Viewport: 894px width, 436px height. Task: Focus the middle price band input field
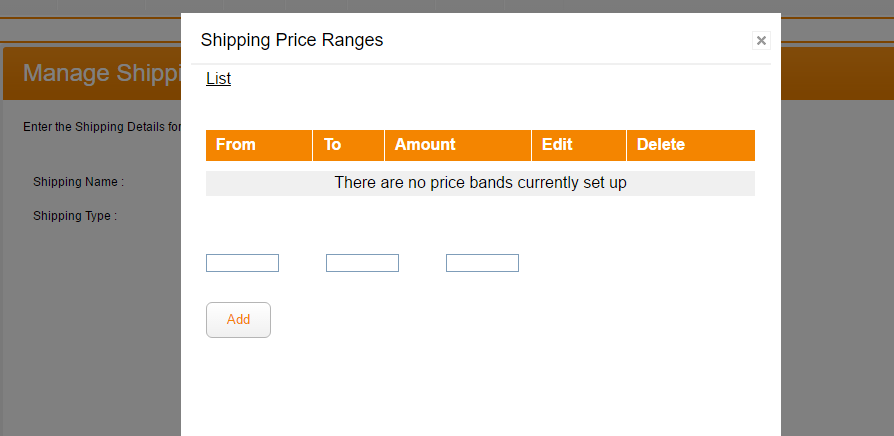click(x=362, y=263)
